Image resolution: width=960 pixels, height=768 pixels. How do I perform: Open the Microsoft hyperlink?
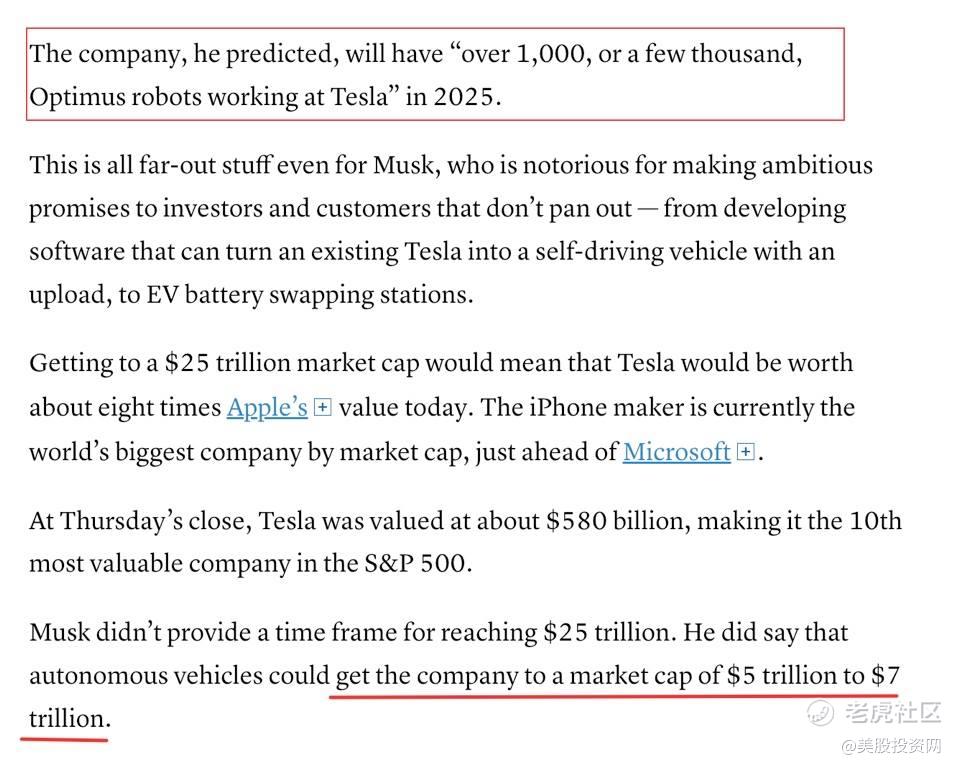coord(676,452)
